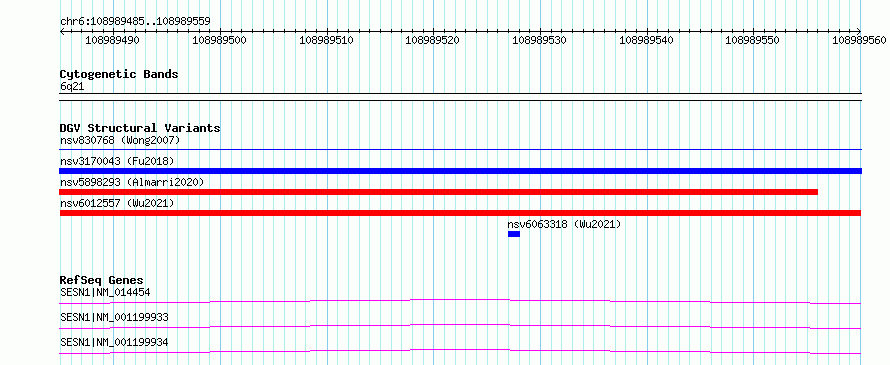Click the 6q21 band label

tap(72, 87)
